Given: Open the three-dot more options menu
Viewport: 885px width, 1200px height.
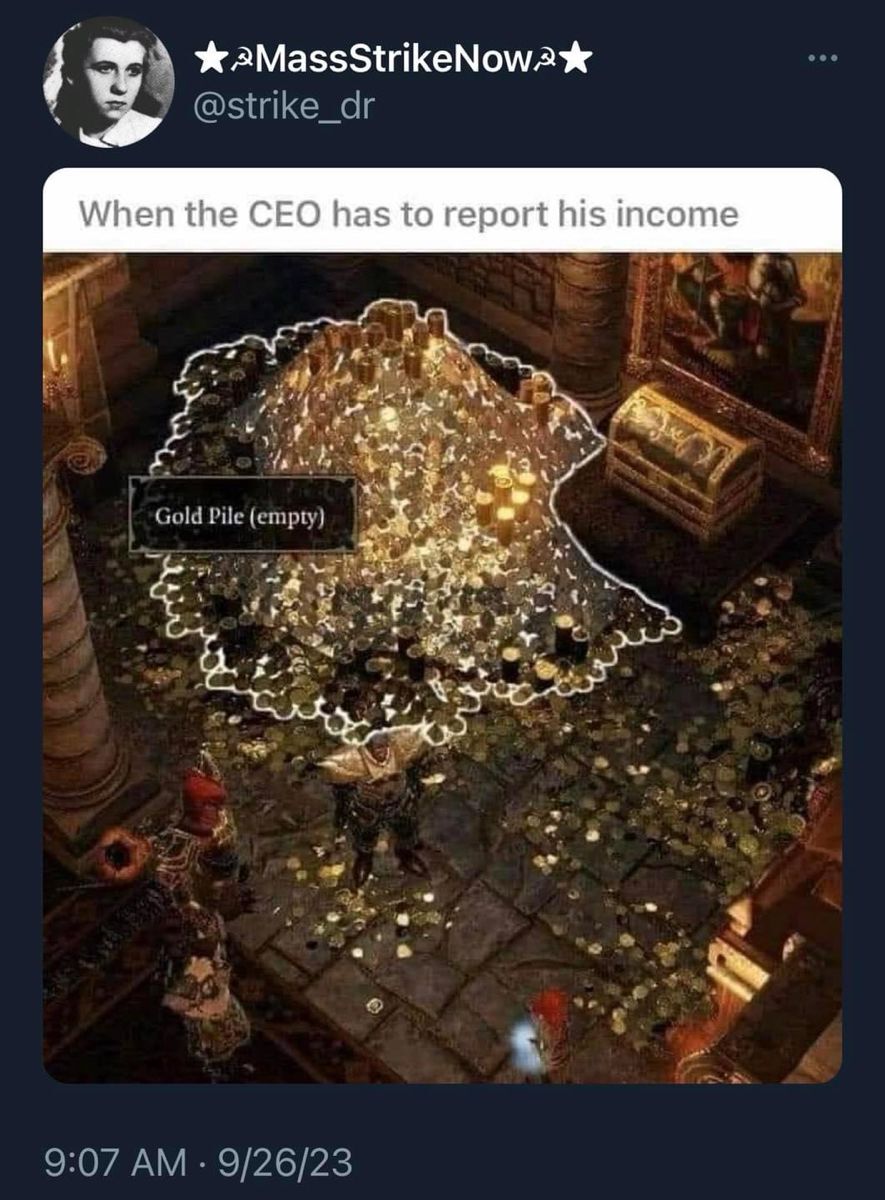Looking at the screenshot, I should [824, 56].
